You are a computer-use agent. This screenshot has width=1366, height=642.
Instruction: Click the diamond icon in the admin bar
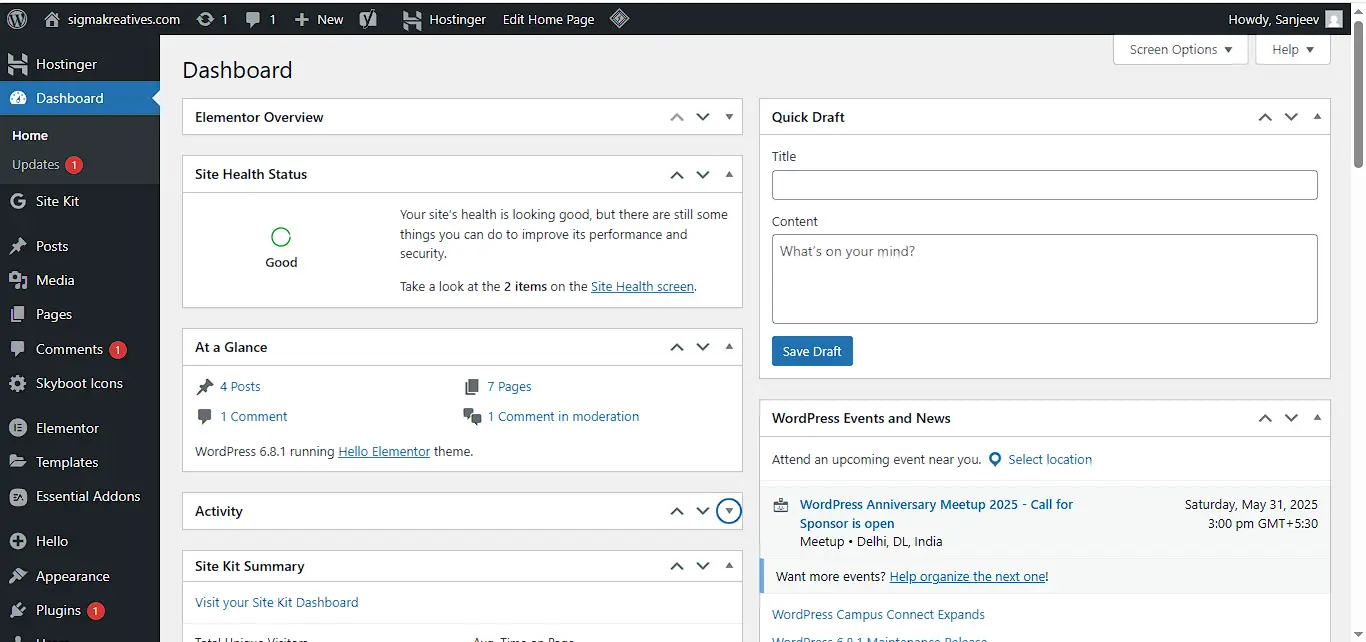pyautogui.click(x=619, y=19)
